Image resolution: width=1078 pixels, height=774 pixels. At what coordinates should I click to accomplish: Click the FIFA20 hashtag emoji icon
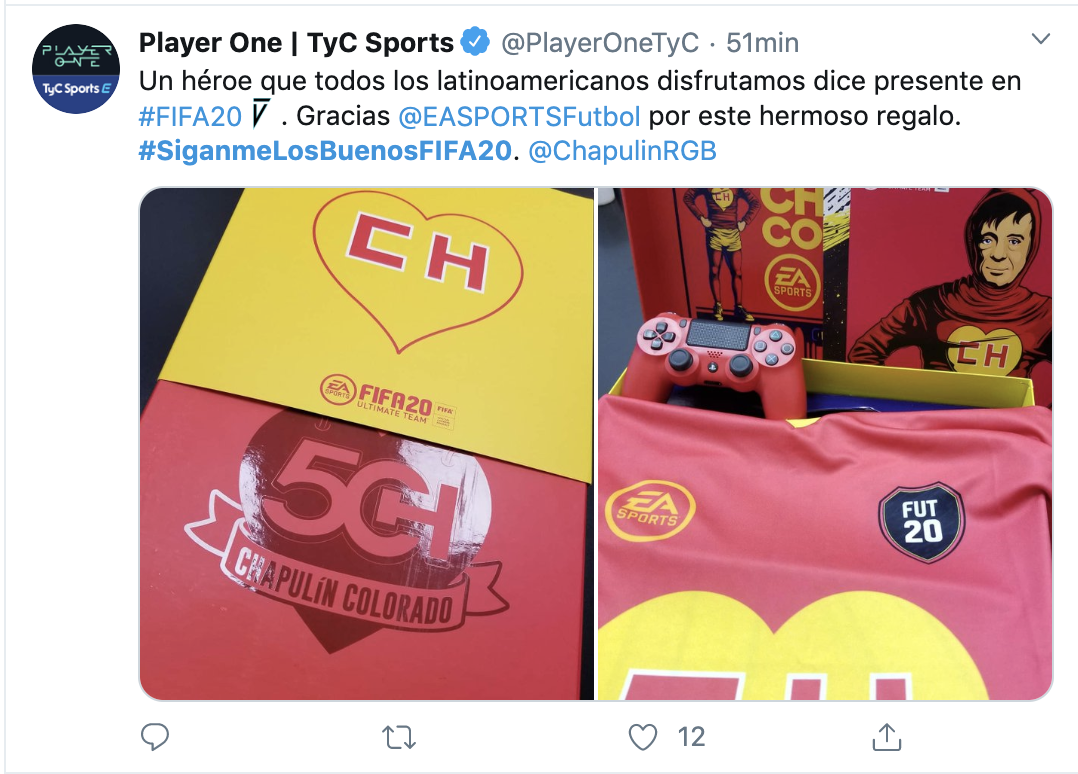tap(259, 115)
